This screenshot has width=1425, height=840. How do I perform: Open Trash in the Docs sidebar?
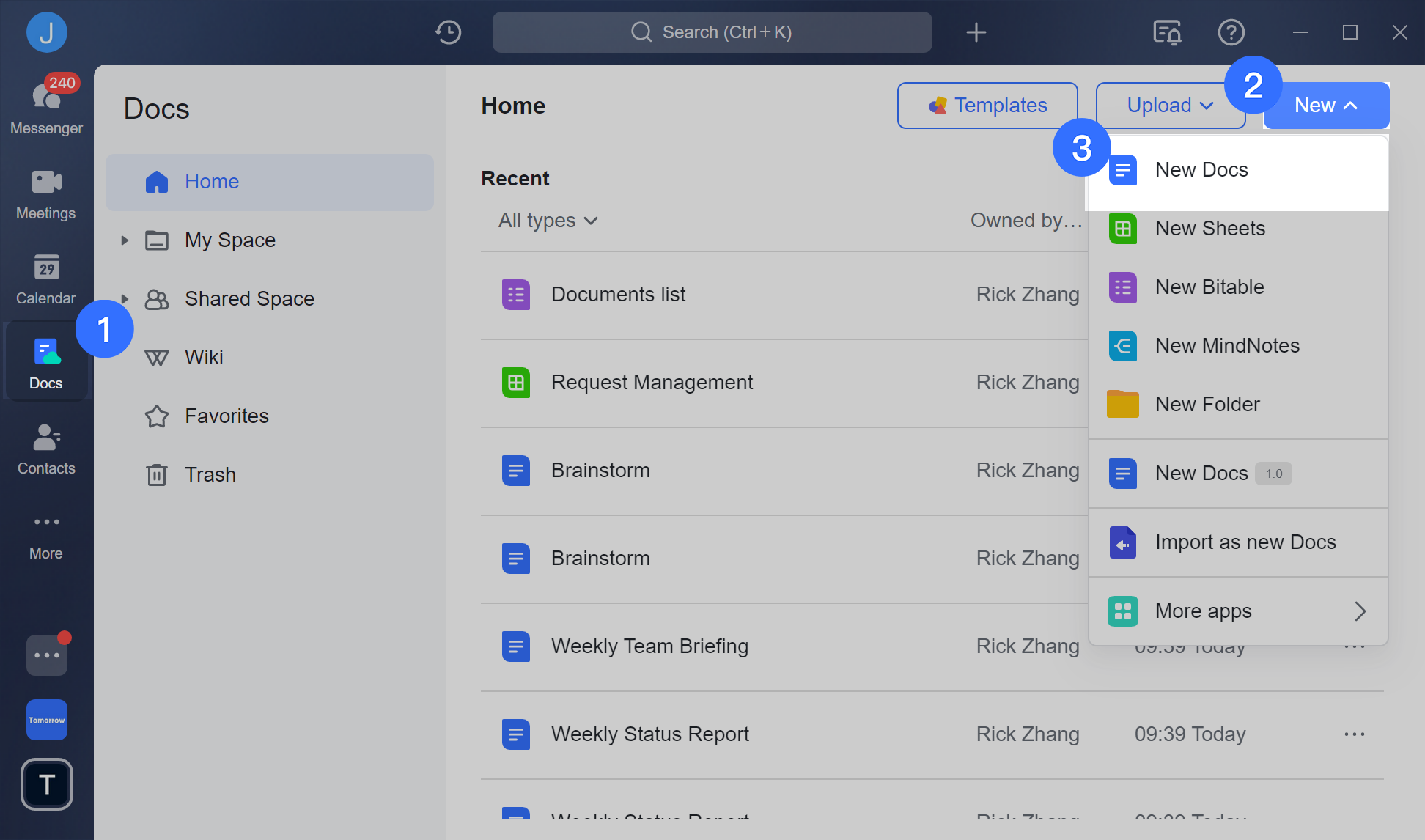210,474
